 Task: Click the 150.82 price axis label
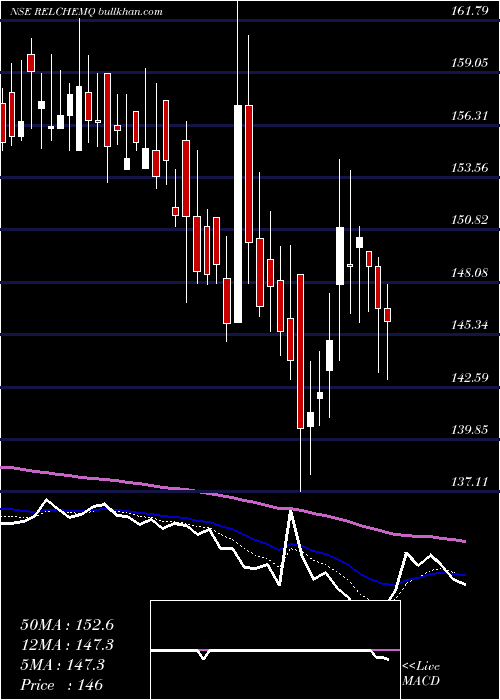(470, 220)
